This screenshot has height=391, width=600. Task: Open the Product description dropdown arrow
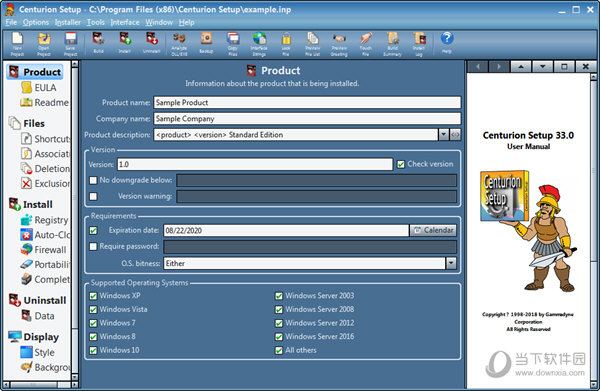[x=443, y=135]
